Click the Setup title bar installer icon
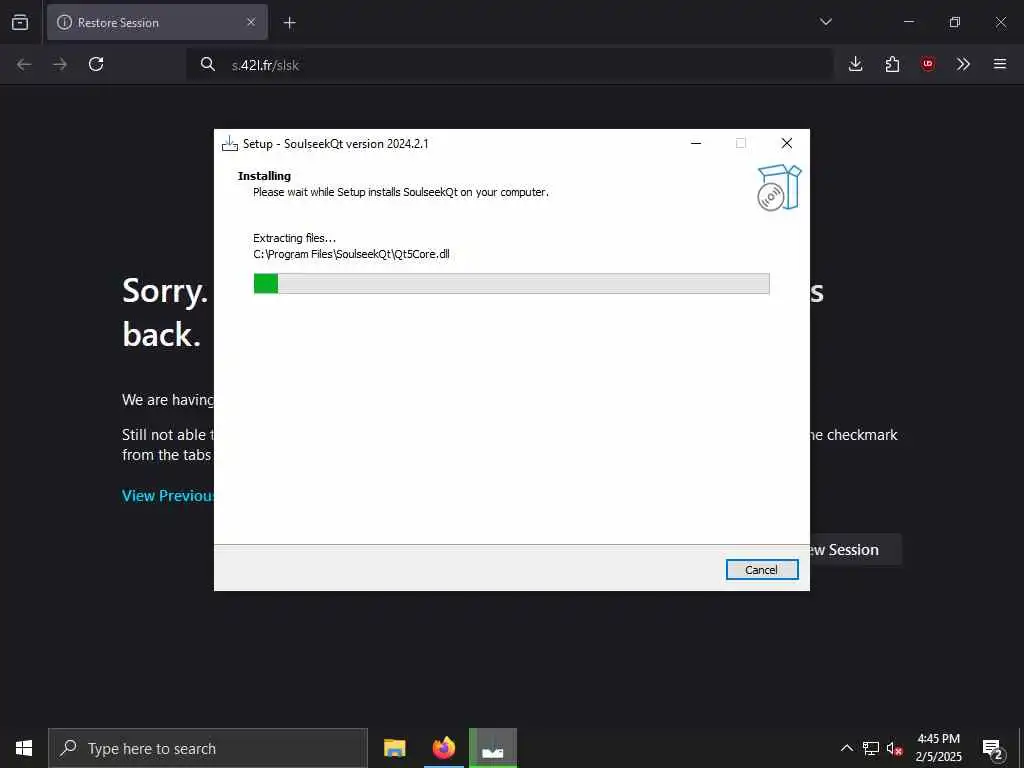Viewport: 1024px width, 768px height. pyautogui.click(x=230, y=144)
